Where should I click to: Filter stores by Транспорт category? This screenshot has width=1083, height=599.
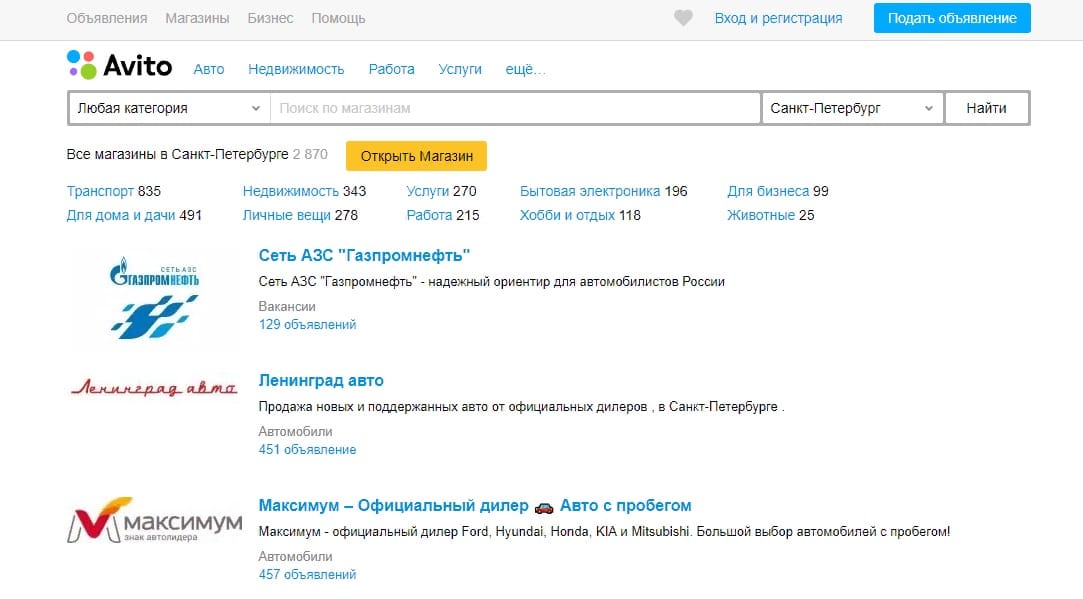click(100, 191)
